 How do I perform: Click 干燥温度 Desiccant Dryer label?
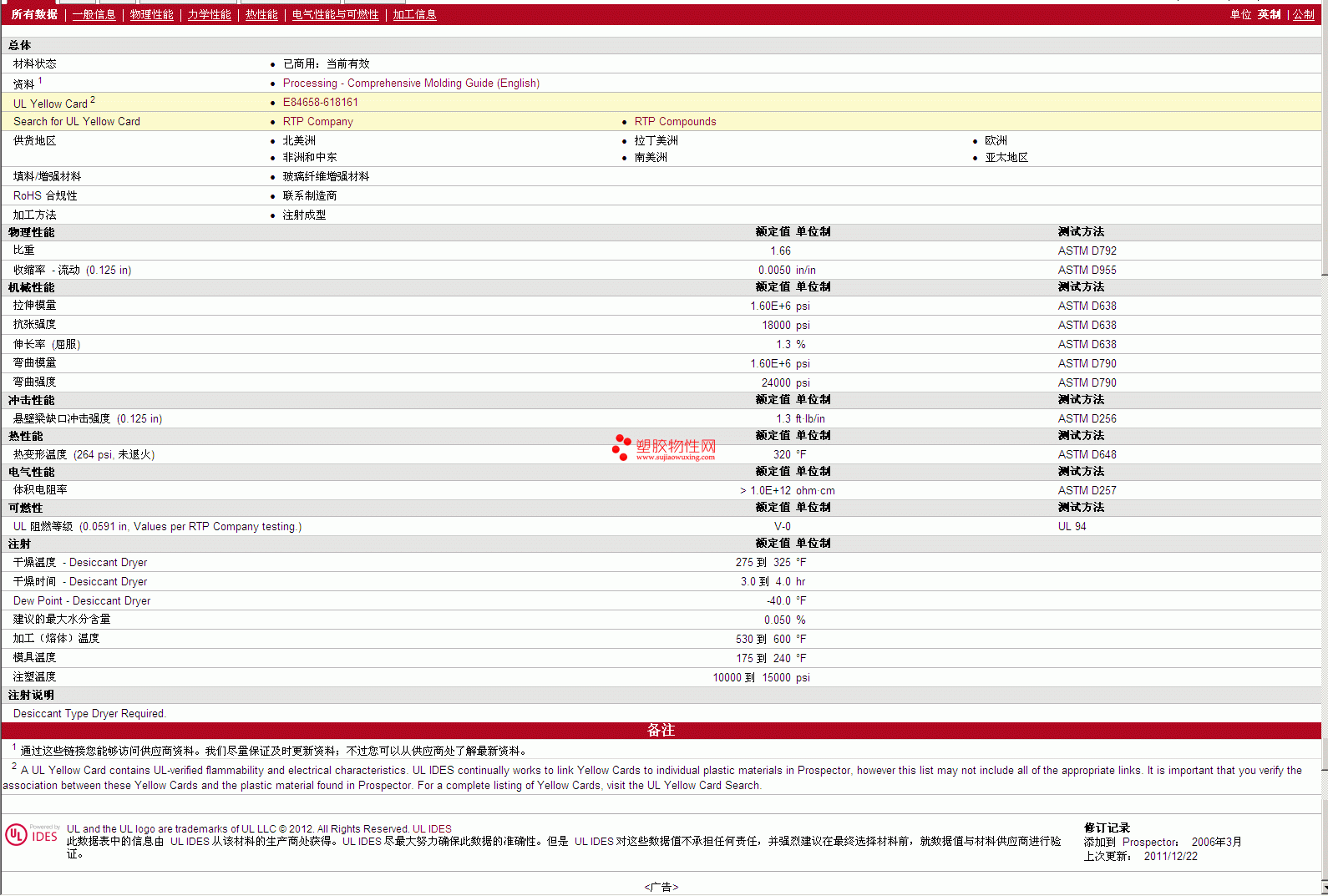tap(80, 562)
